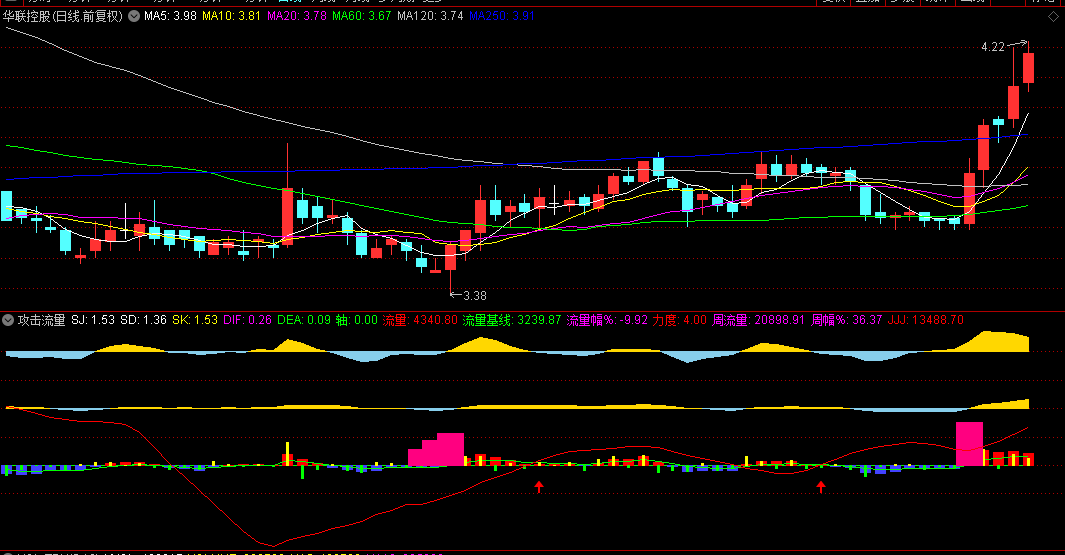Click the 攻击流量 indicator name
The width and height of the screenshot is (1065, 555).
pyautogui.click(x=41, y=320)
